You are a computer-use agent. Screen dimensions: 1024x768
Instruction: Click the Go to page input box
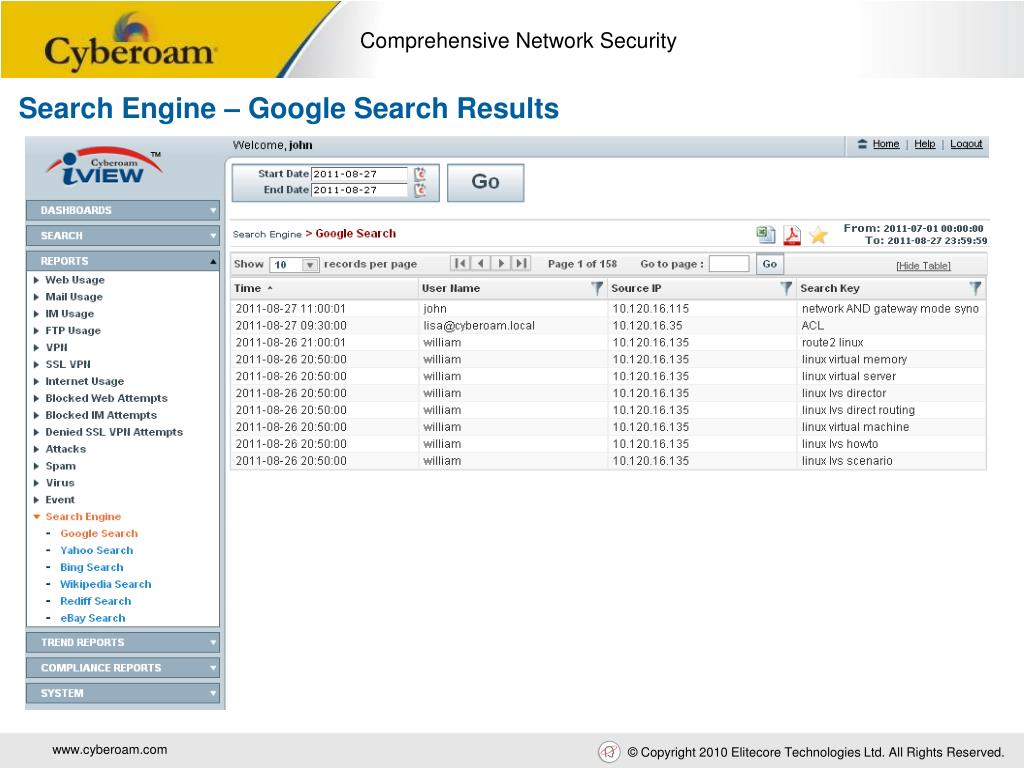coord(729,264)
